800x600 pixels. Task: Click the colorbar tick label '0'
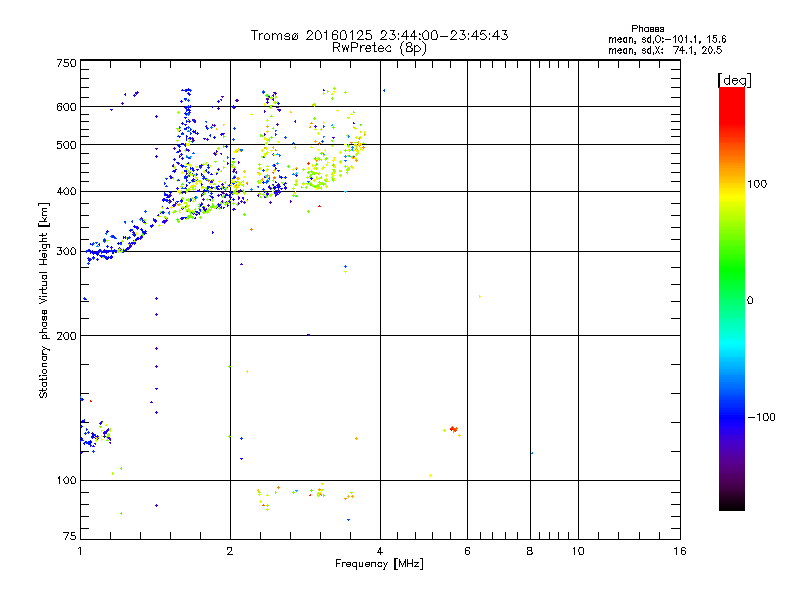[x=750, y=301]
